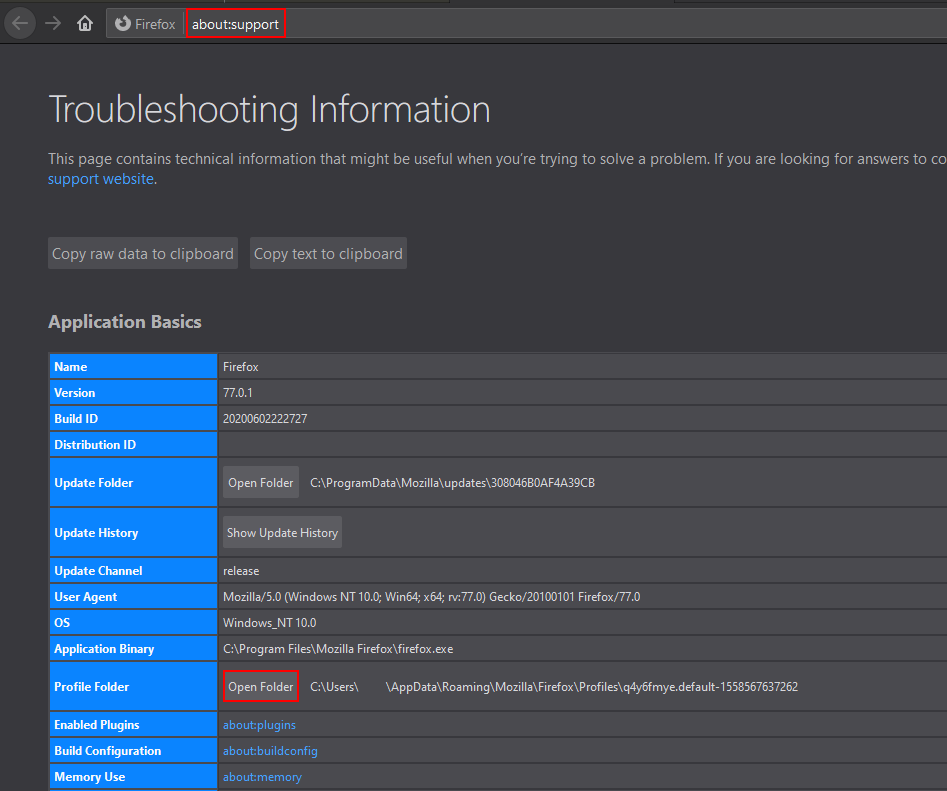The height and width of the screenshot is (791, 947).
Task: Select the version value 77.0.1
Action: pos(238,392)
